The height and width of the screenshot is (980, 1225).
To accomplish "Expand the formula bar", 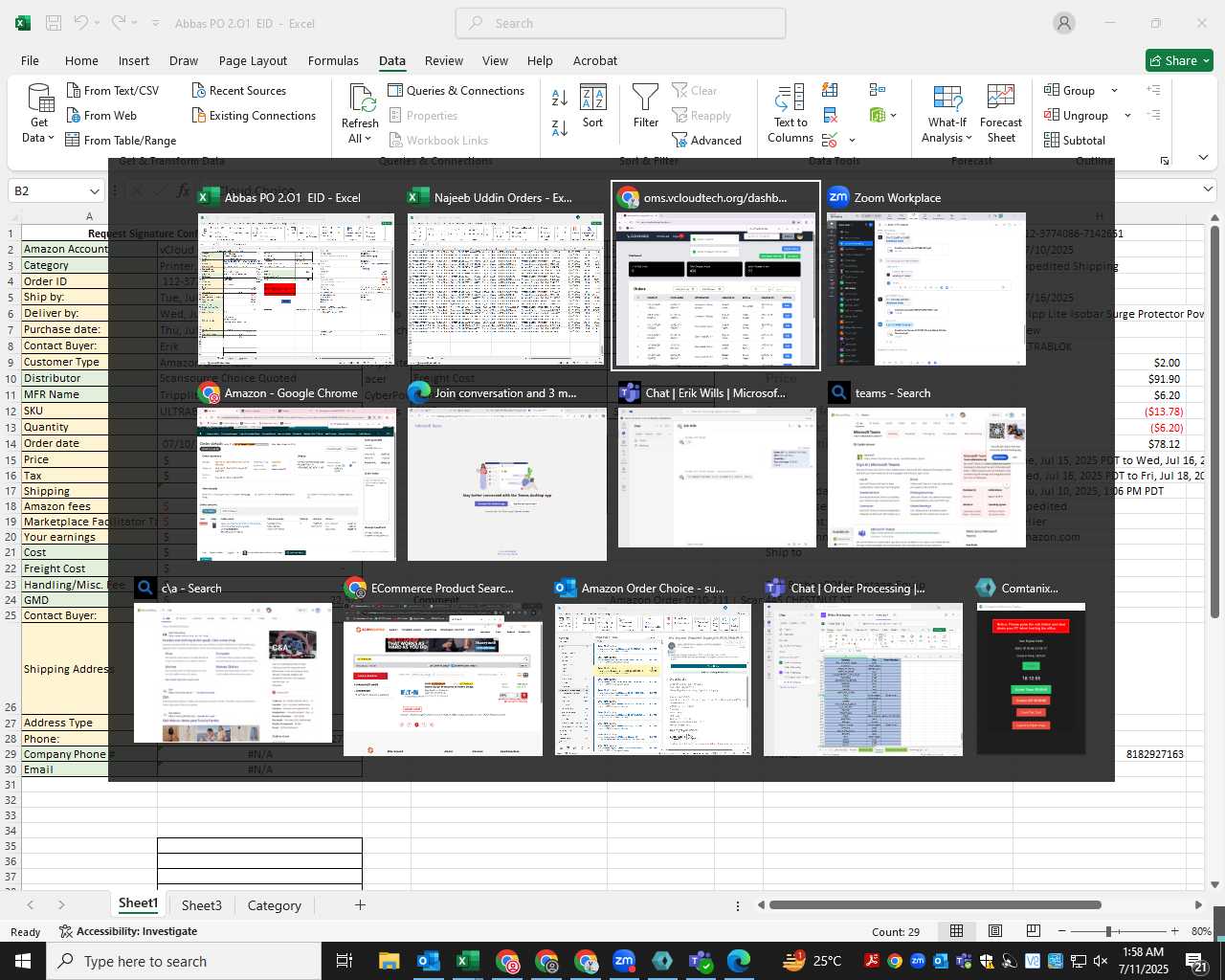I will (x=1208, y=190).
